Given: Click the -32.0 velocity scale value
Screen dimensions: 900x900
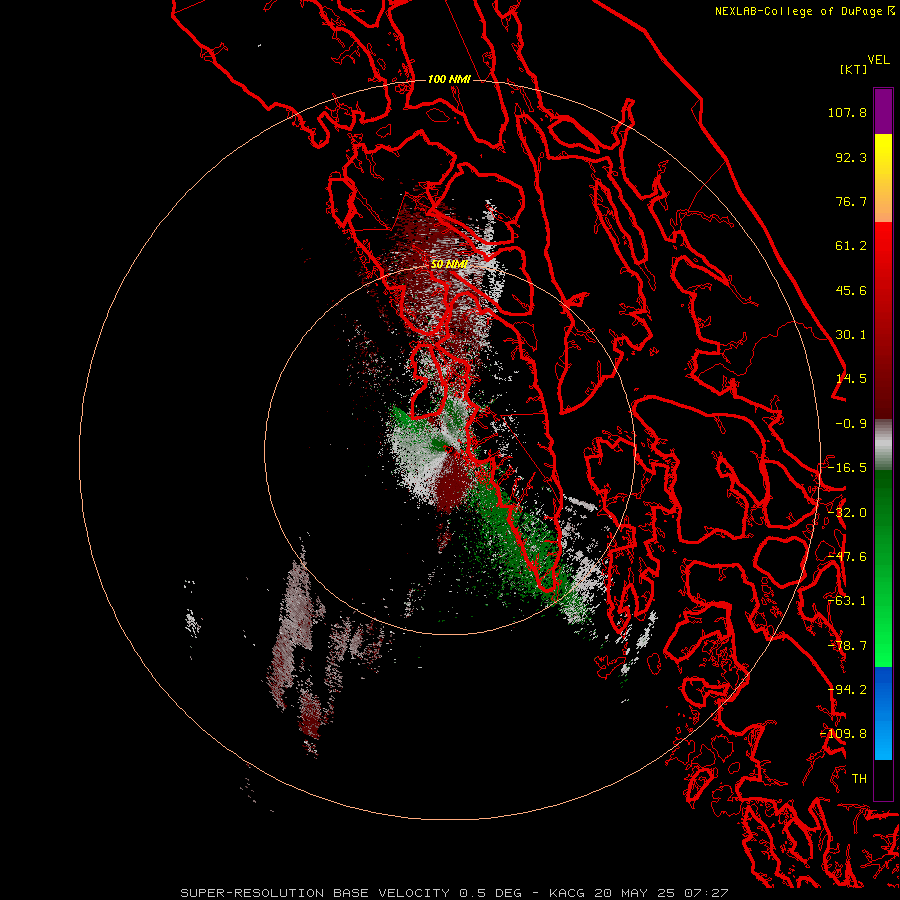Looking at the screenshot, I should click(847, 513).
